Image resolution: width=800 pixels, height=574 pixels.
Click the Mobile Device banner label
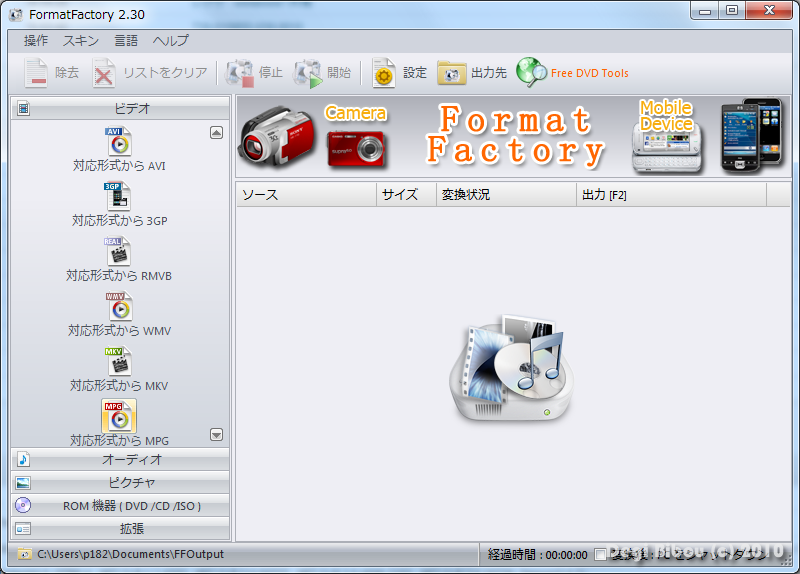point(666,116)
